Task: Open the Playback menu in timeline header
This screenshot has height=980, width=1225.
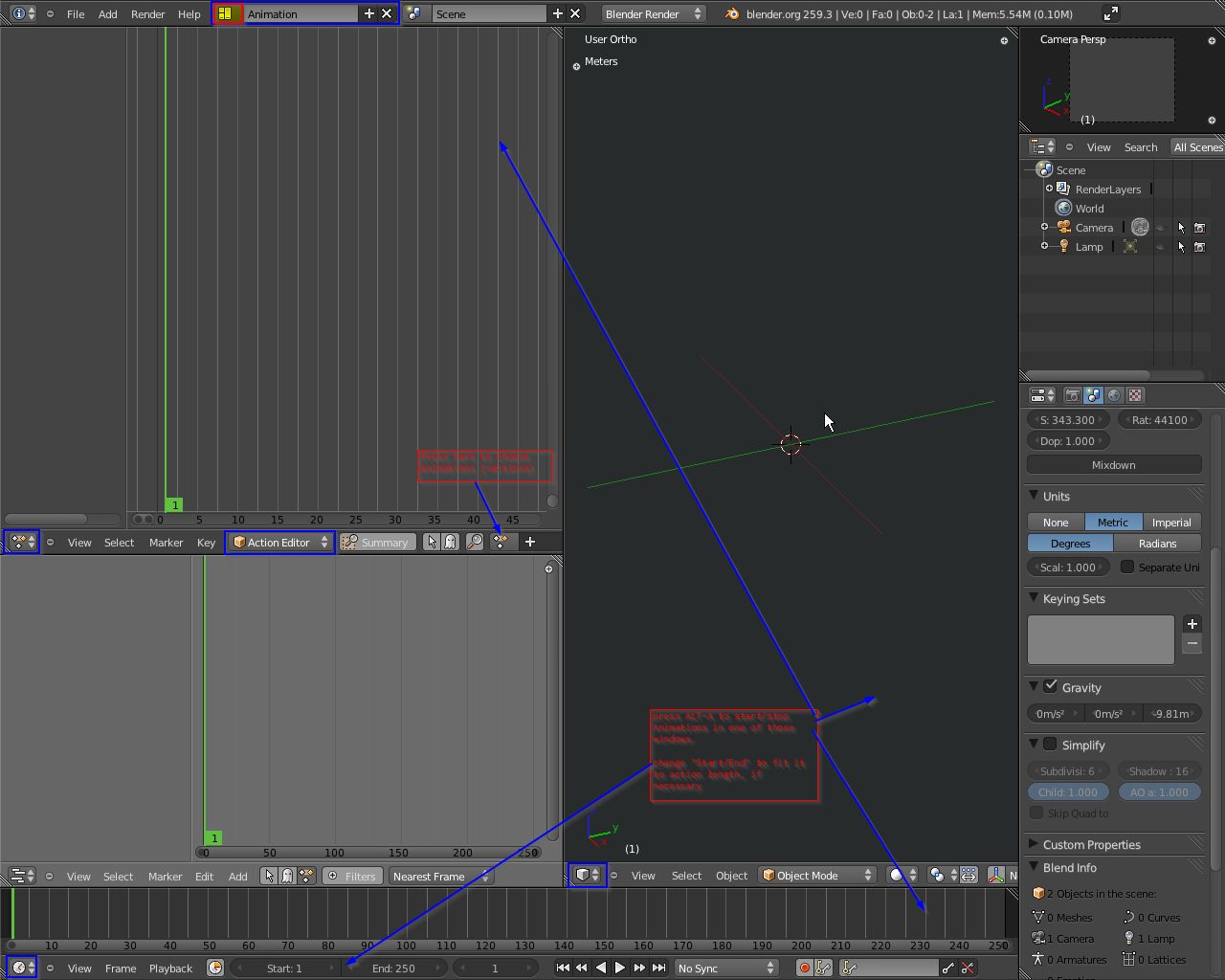Action: 170,969
